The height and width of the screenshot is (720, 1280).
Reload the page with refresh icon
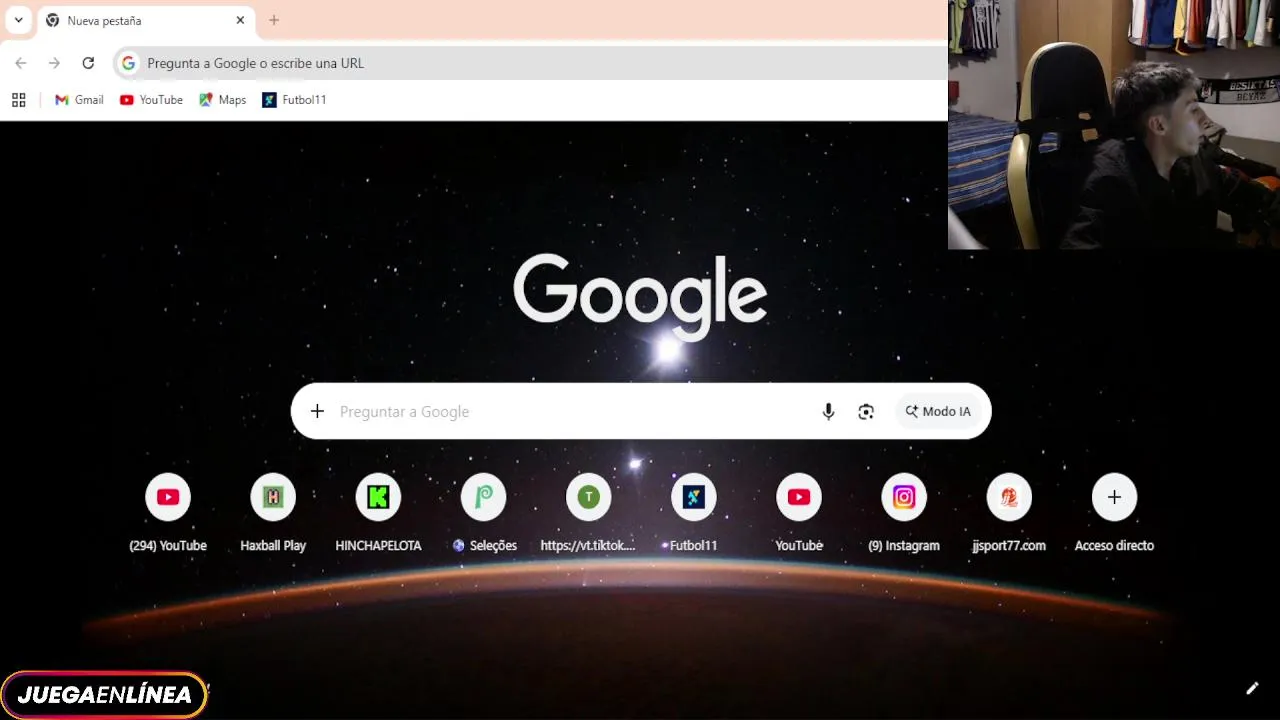(x=88, y=63)
